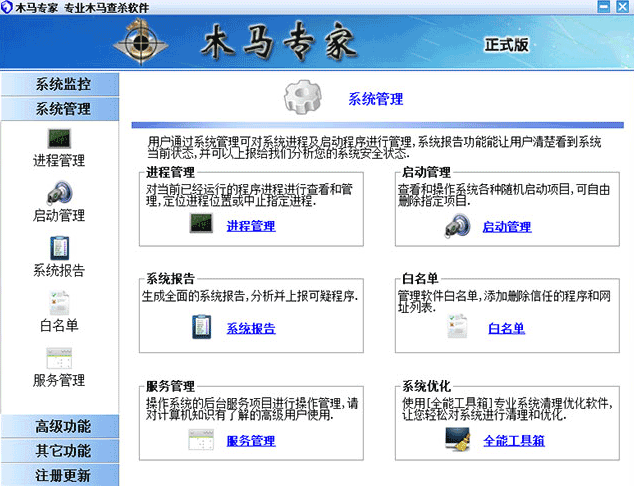Click the gear icon next to 系统管理 heading
This screenshot has width=634, height=486.
tap(303, 97)
